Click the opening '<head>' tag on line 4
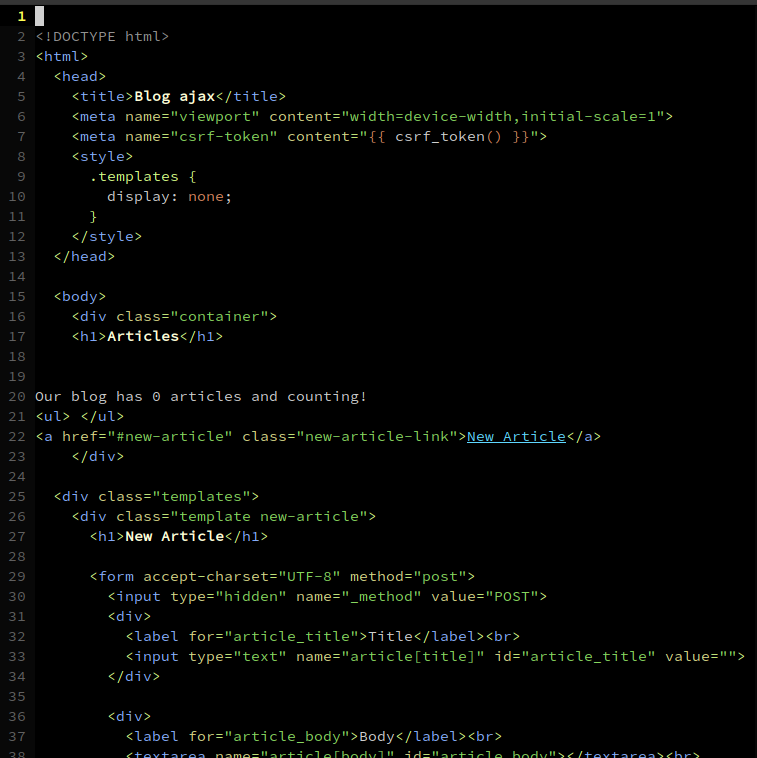This screenshot has width=757, height=758. point(80,76)
